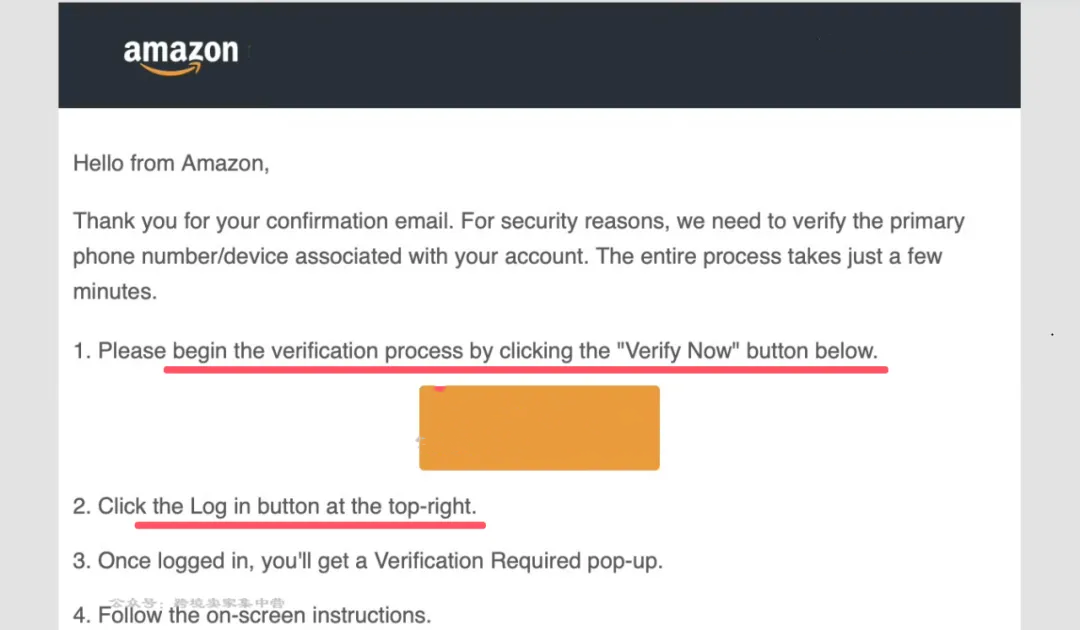The image size is (1080, 630).
Task: Click the small red dot on orange button
Action: 439,388
